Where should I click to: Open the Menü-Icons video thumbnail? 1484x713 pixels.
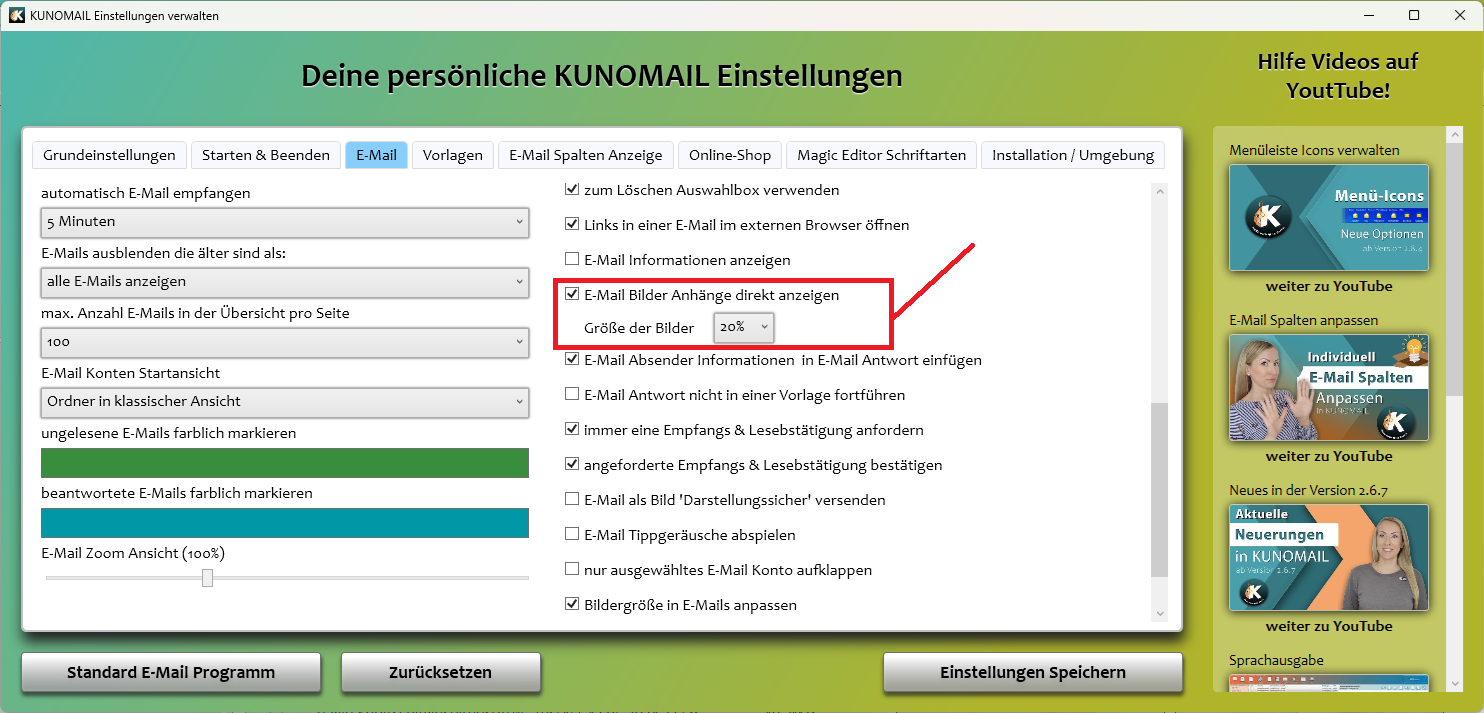[x=1329, y=218]
